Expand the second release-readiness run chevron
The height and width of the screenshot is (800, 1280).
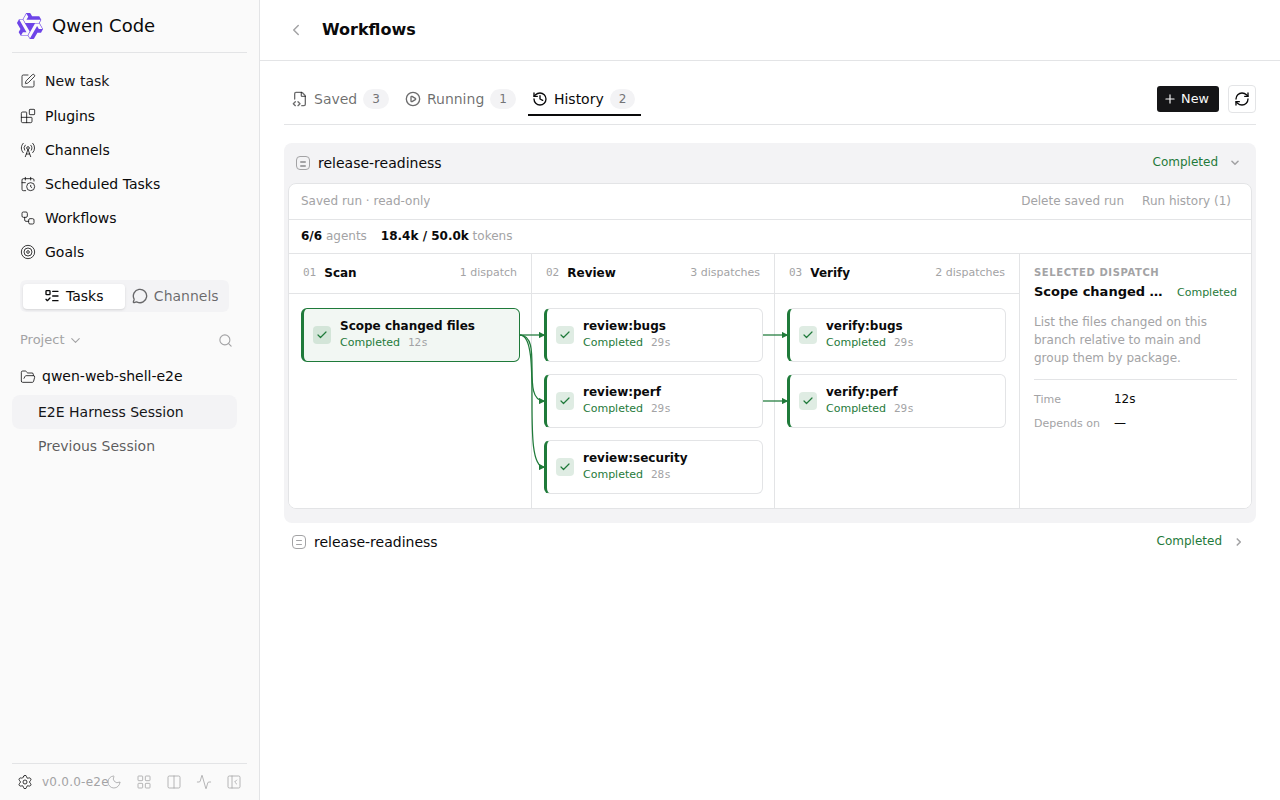tap(1239, 542)
